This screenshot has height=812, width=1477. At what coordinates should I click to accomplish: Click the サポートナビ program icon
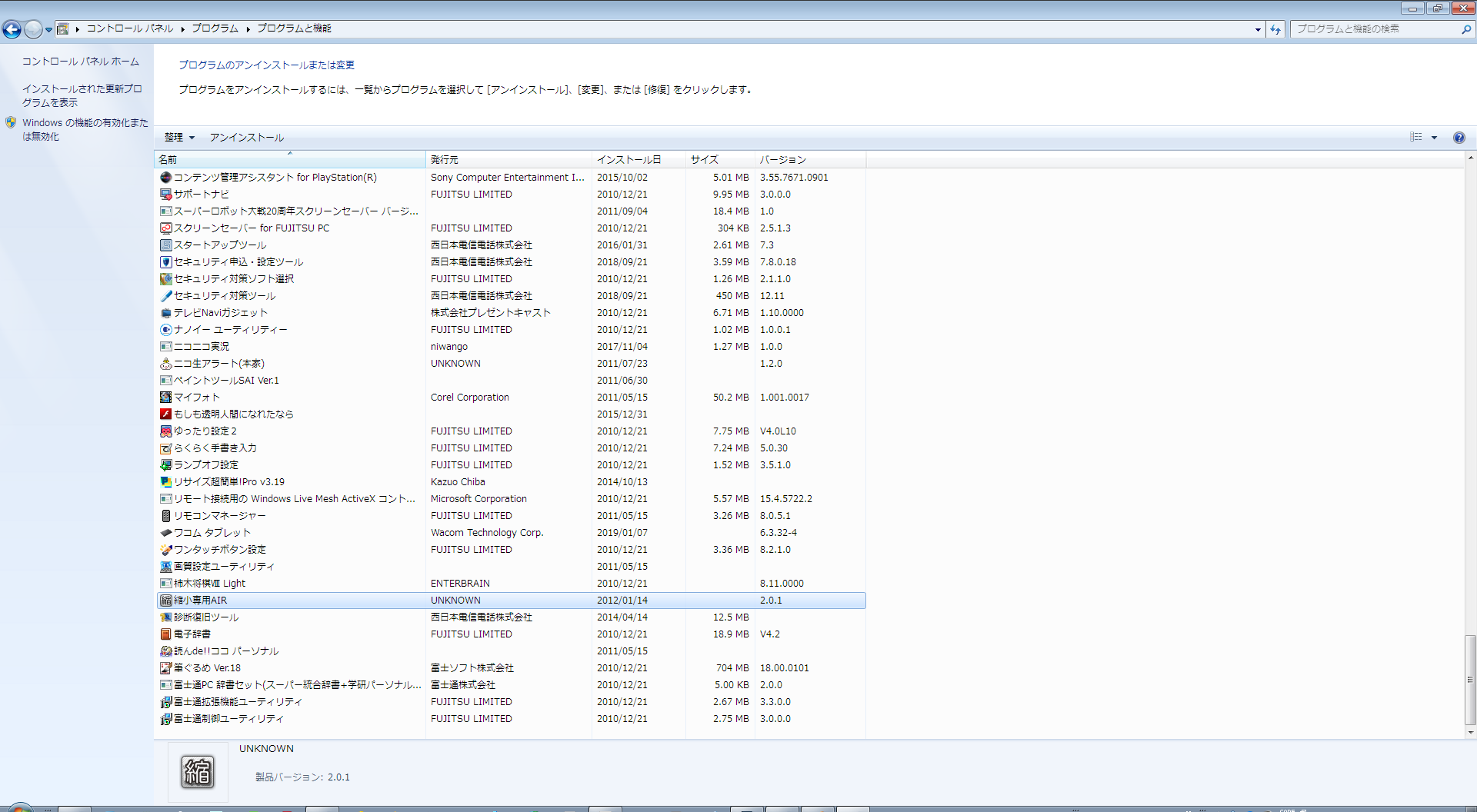[x=165, y=195]
